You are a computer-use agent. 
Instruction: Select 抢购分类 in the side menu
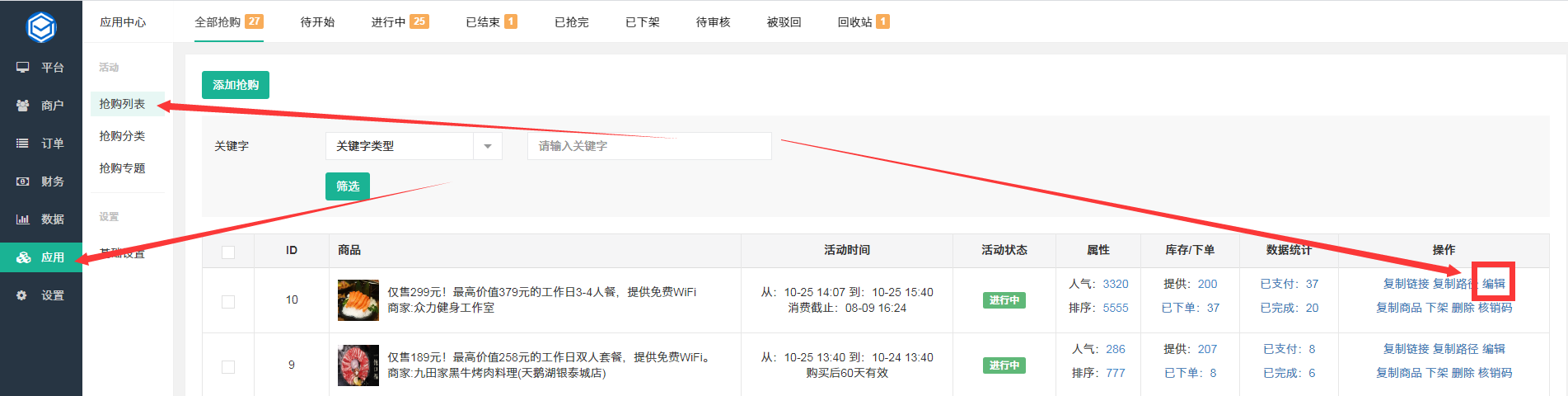point(122,136)
